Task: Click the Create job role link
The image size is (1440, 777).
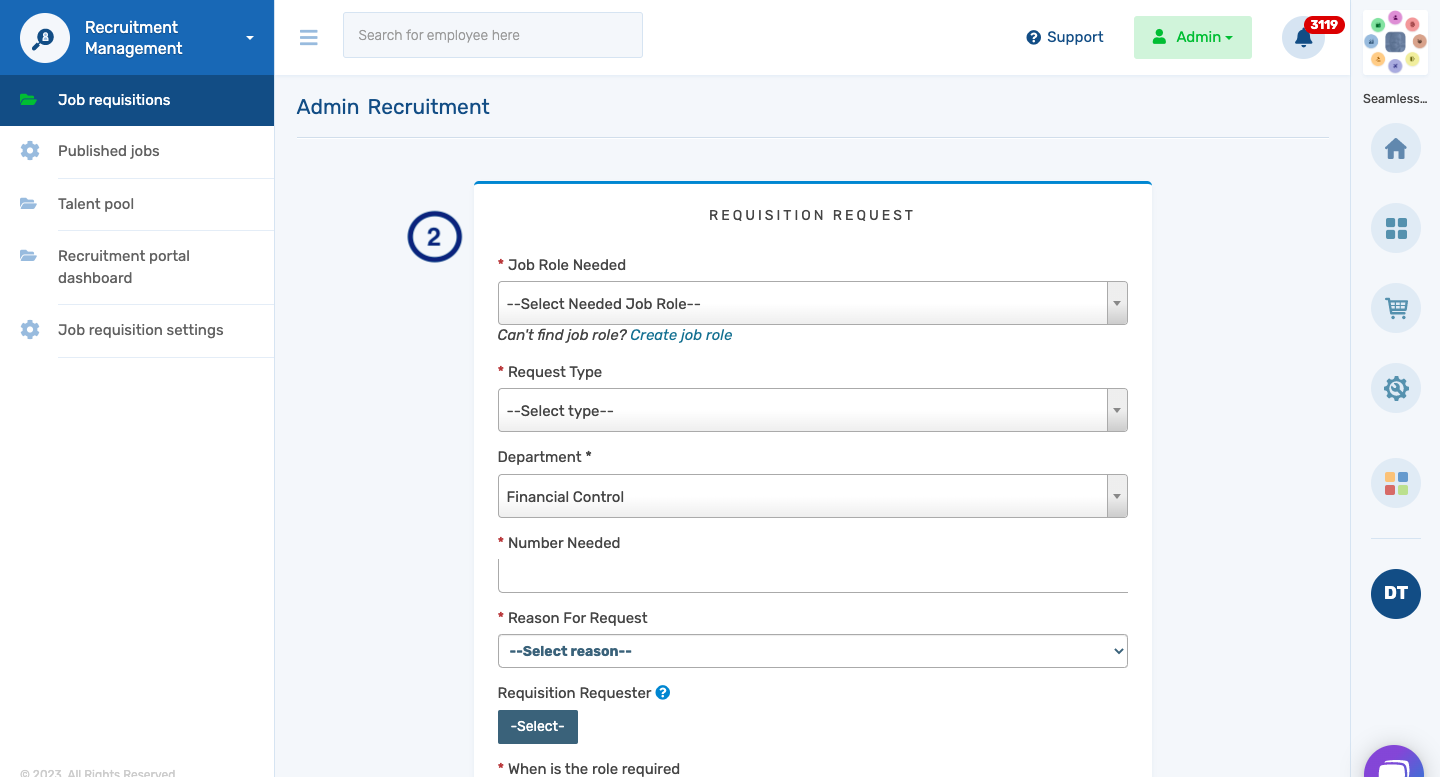Action: (681, 335)
